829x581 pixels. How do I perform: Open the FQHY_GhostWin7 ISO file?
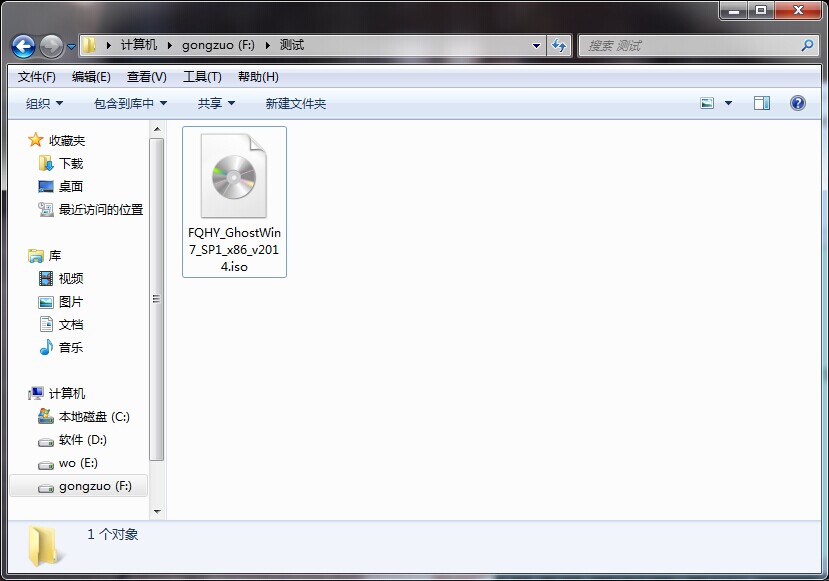234,201
